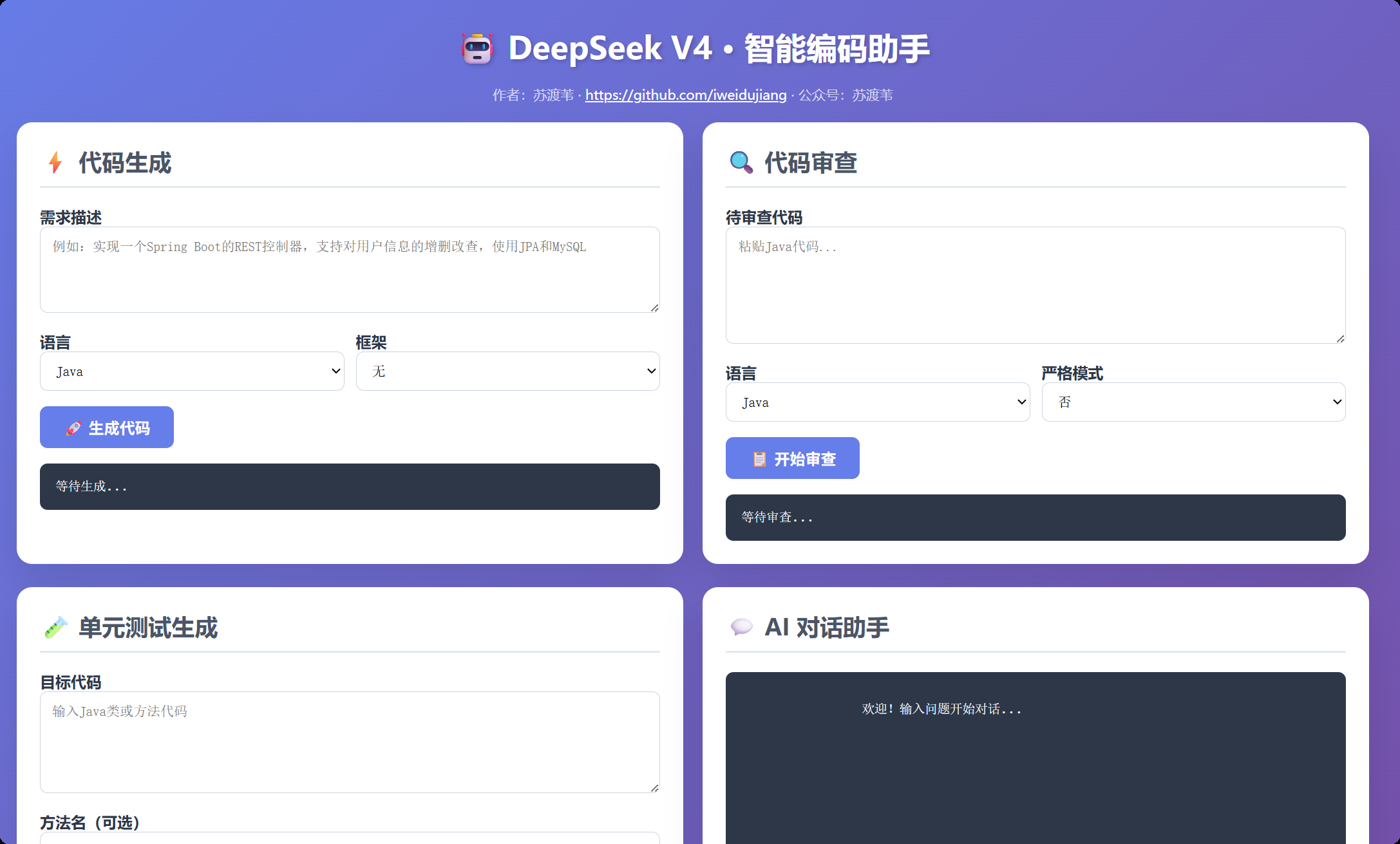The height and width of the screenshot is (844, 1400).
Task: Click the 代码审查 heading
Action: [x=811, y=163]
